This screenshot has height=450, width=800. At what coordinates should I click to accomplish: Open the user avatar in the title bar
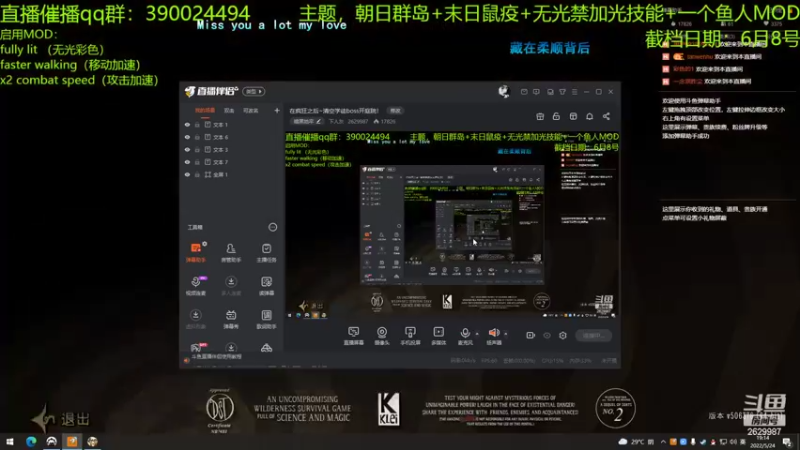504,91
